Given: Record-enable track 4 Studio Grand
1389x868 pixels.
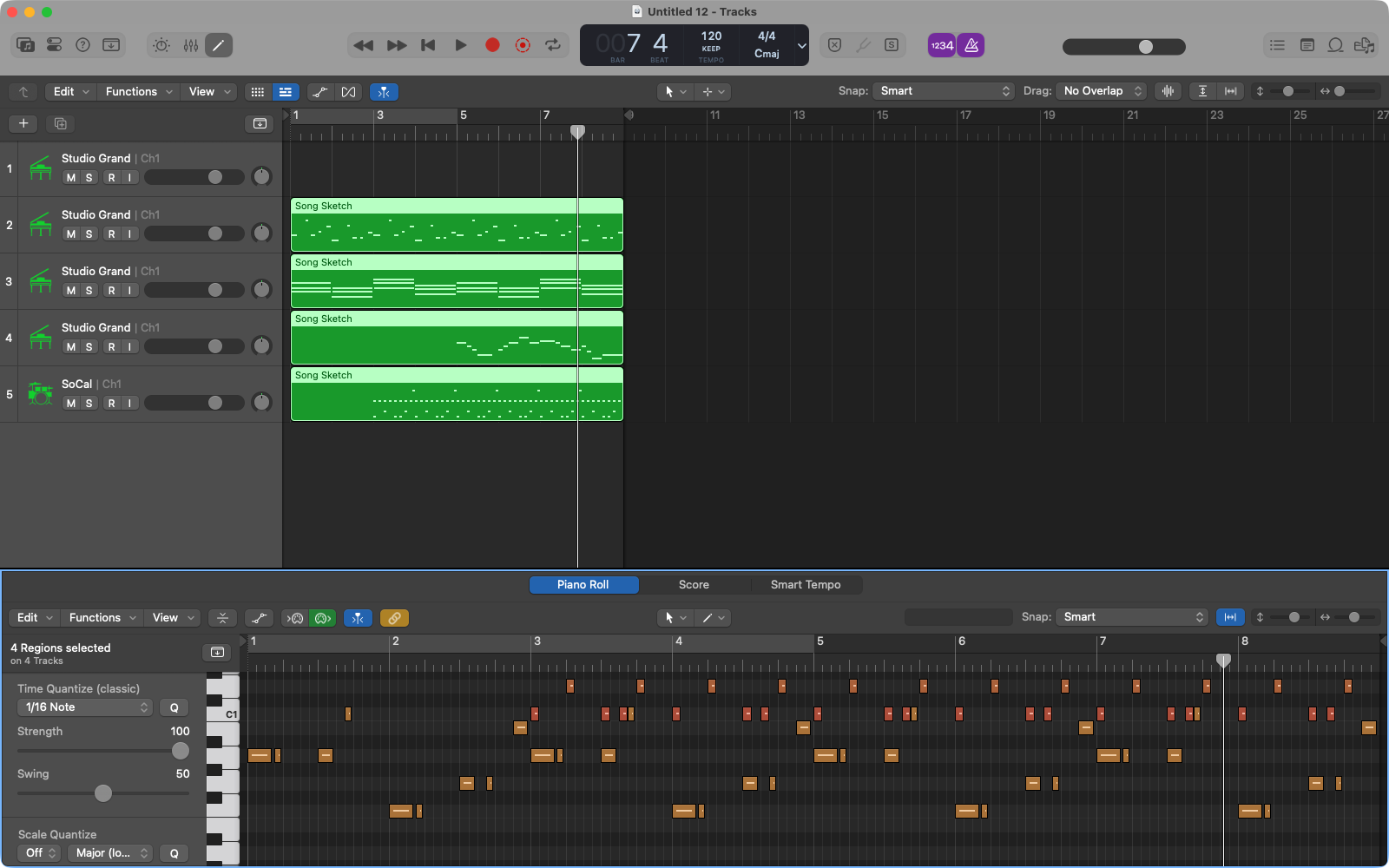Looking at the screenshot, I should click(111, 346).
